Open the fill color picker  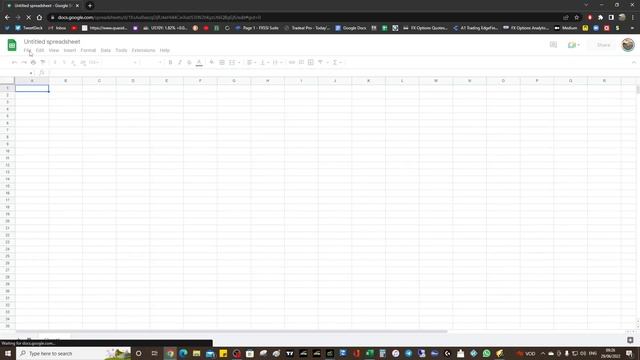pyautogui.click(x=211, y=62)
